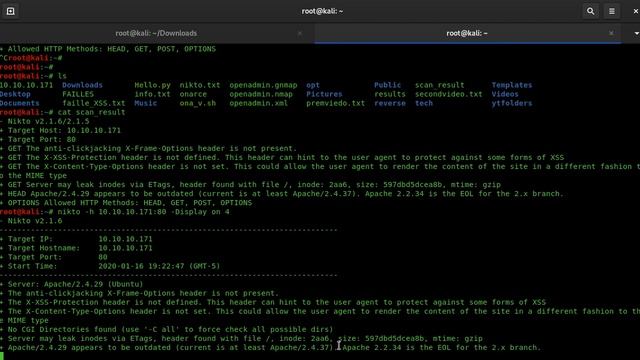
Task: Expand the tab list dropdown arrow
Action: pyautogui.click(x=636, y=33)
